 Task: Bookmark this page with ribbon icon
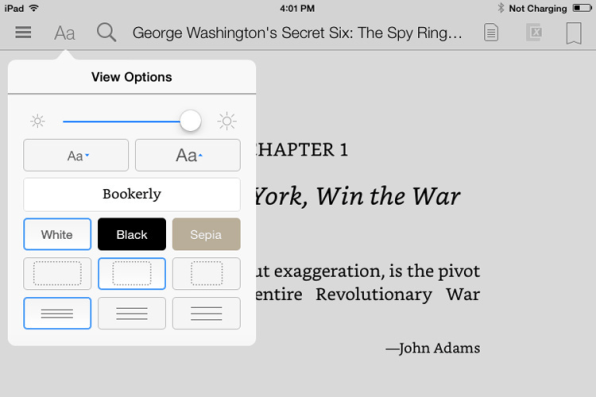tap(574, 33)
